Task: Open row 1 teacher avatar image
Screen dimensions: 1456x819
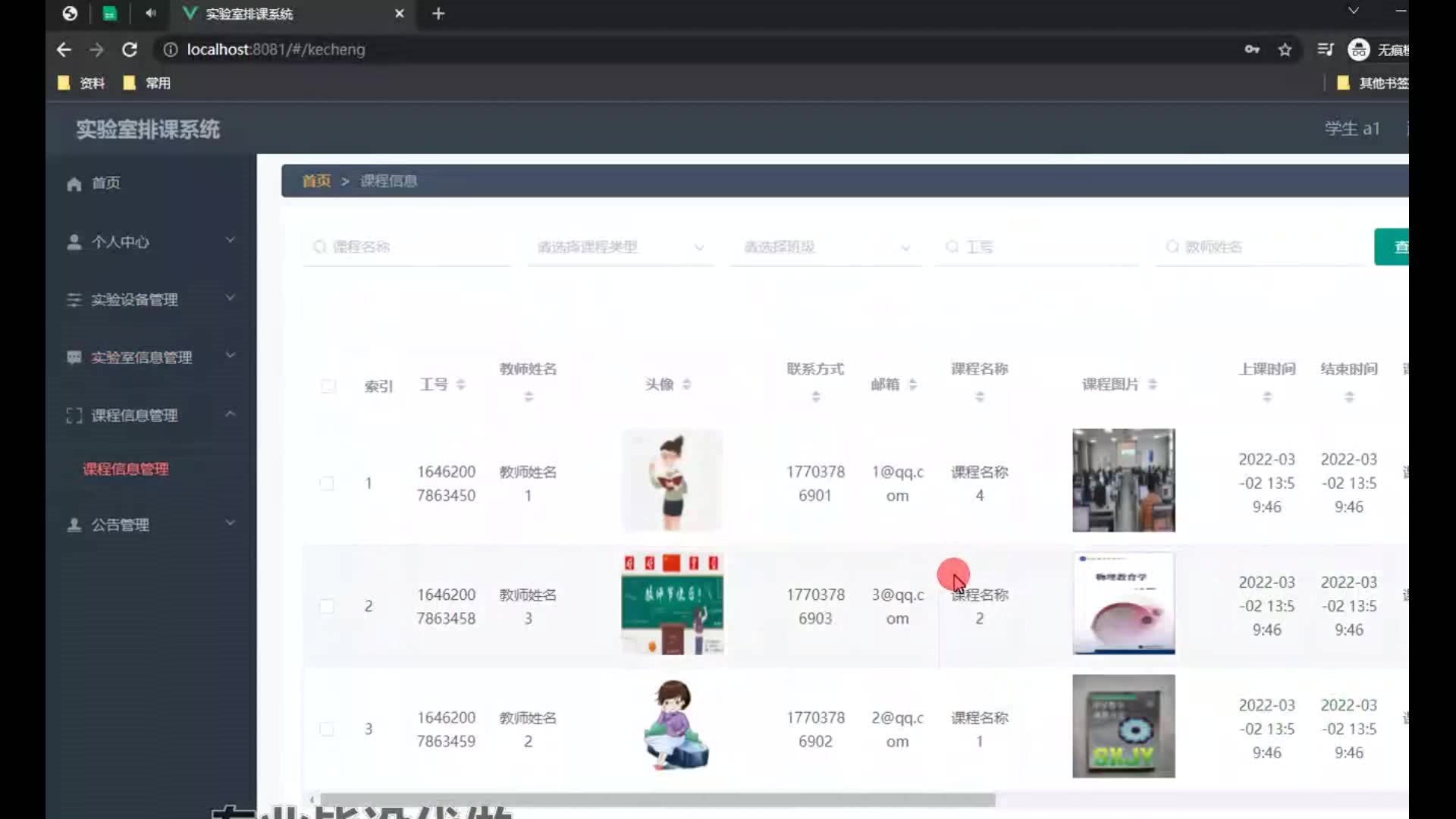Action: click(x=672, y=480)
